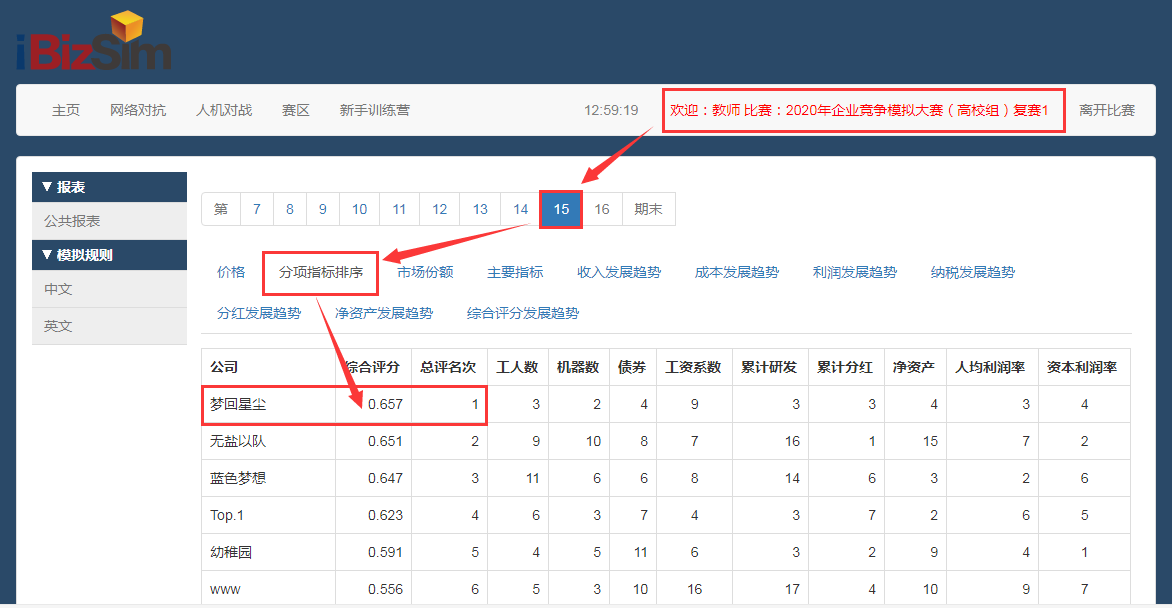Open the 主页 navigation item
Viewport: 1172px width, 608px height.
(66, 110)
